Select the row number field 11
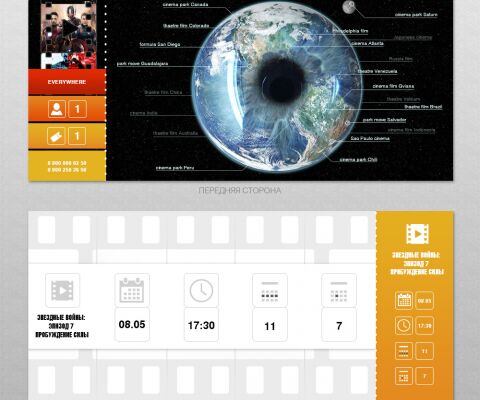480x400 pixels. 270,325
